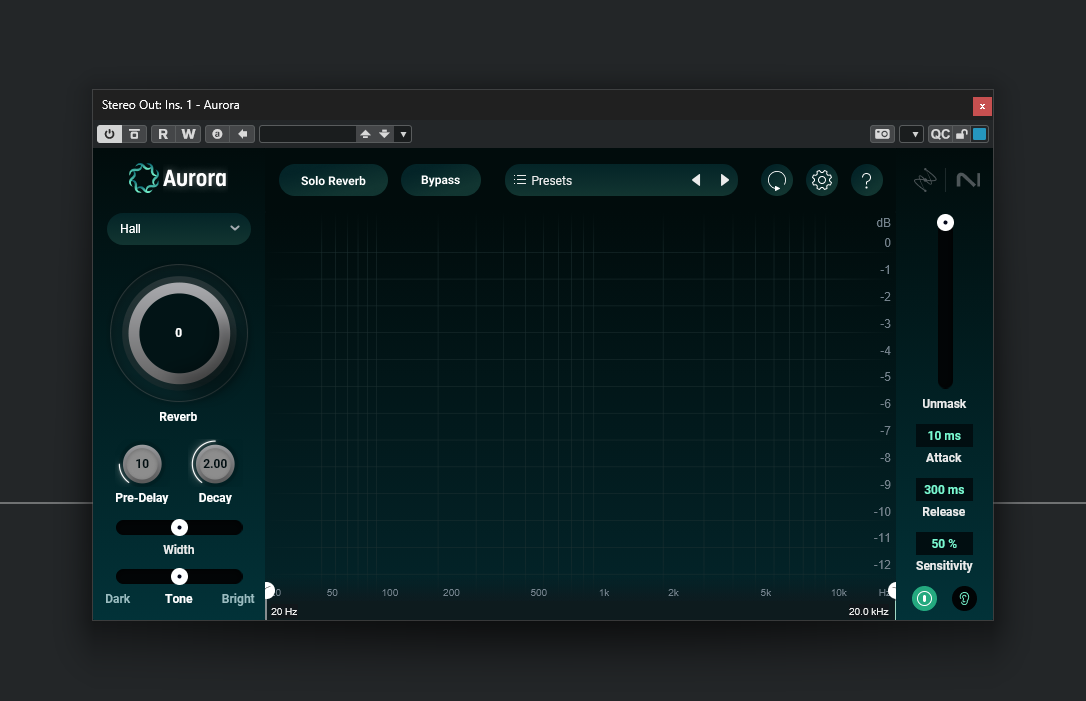The height and width of the screenshot is (701, 1086).
Task: Click the QC quick controls button
Action: click(x=940, y=133)
